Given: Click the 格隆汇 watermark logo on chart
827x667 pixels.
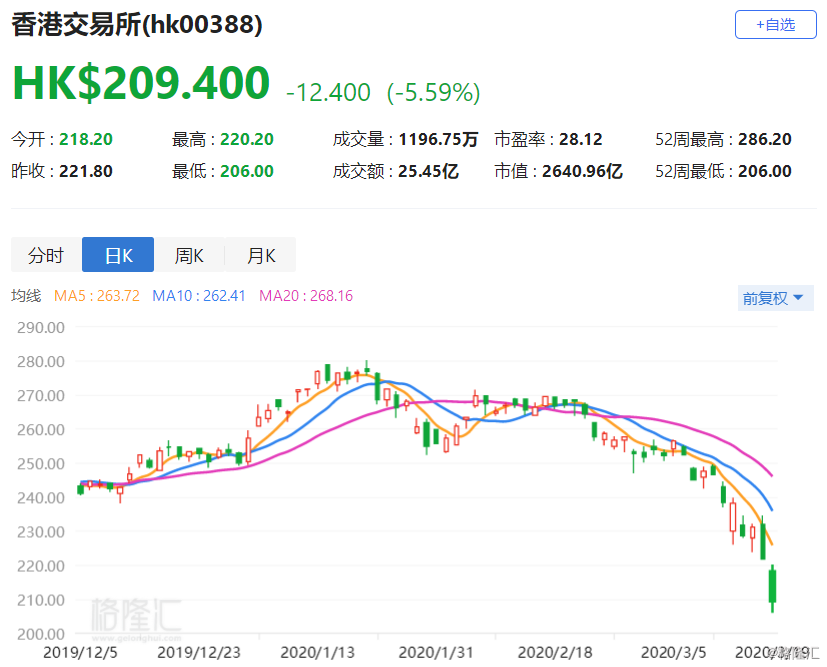Looking at the screenshot, I should click(136, 617).
